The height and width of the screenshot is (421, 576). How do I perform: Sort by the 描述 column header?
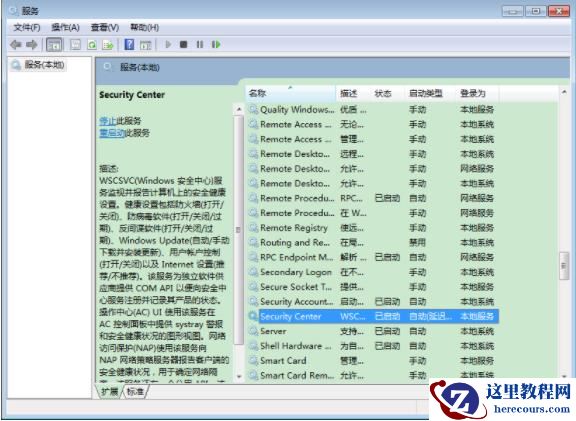353,93
